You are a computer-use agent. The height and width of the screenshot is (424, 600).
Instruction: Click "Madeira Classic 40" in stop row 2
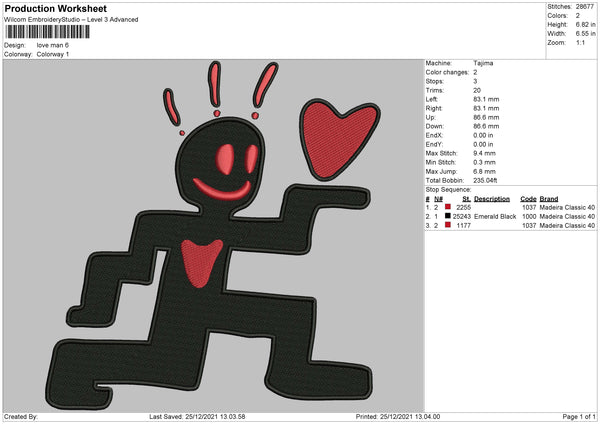coord(567,217)
